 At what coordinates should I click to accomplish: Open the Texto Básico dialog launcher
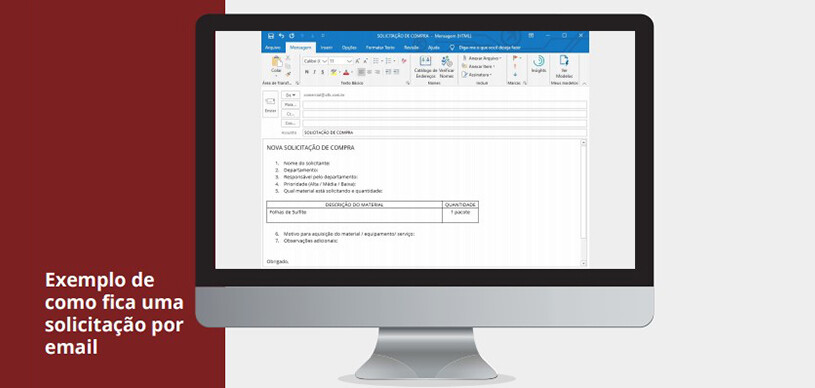[x=408, y=83]
